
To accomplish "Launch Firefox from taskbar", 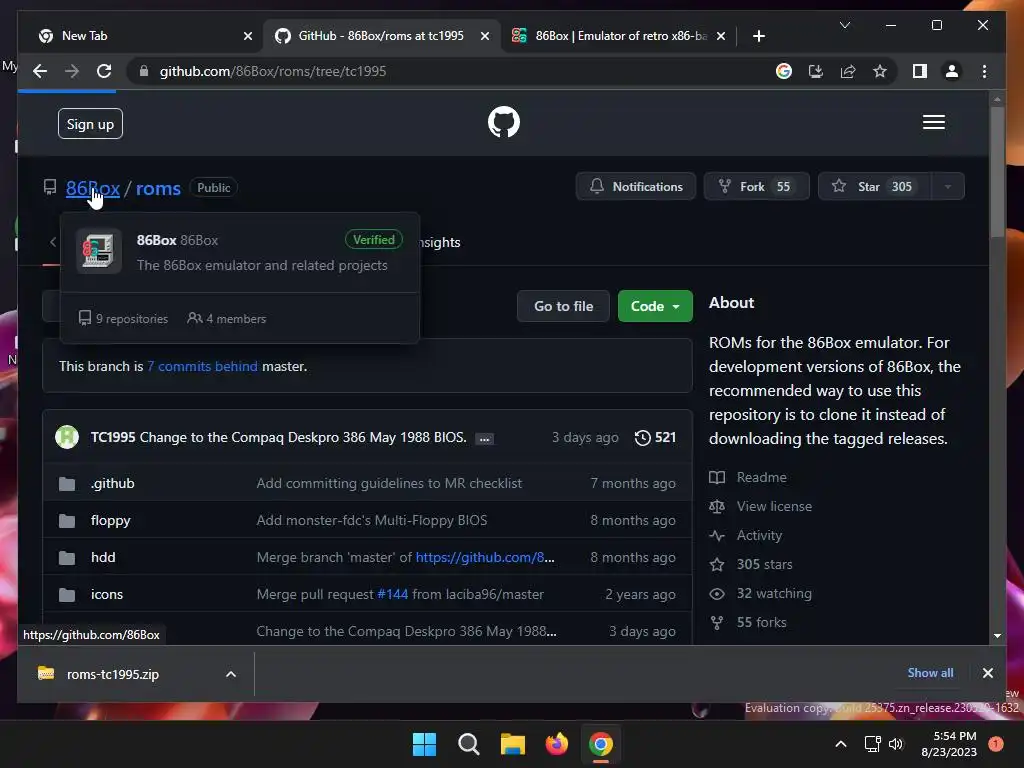I will coord(556,744).
